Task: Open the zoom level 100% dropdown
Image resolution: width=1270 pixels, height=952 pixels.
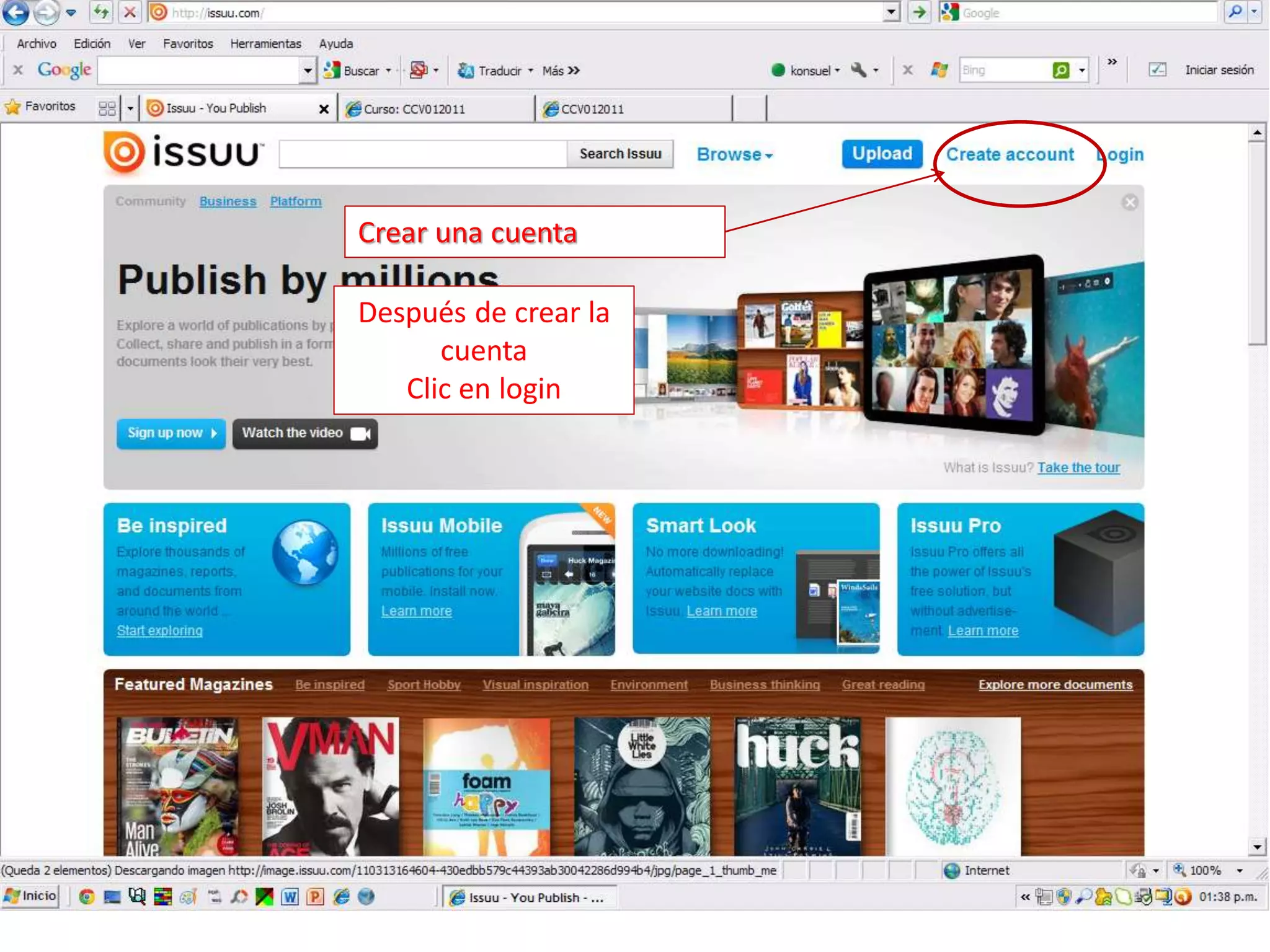Action: coord(1239,871)
